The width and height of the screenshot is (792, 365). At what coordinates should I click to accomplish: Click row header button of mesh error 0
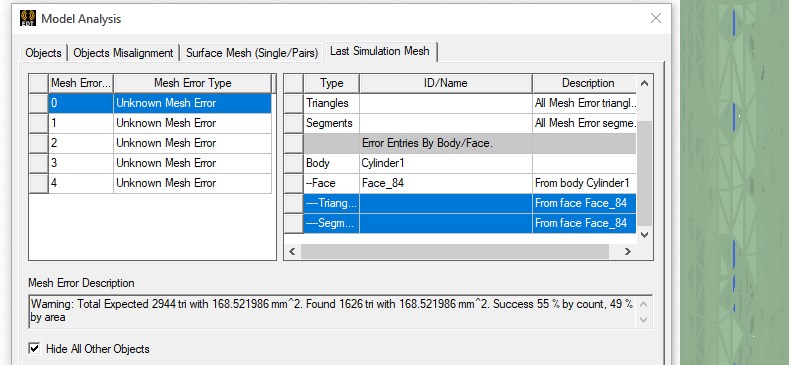coord(39,103)
